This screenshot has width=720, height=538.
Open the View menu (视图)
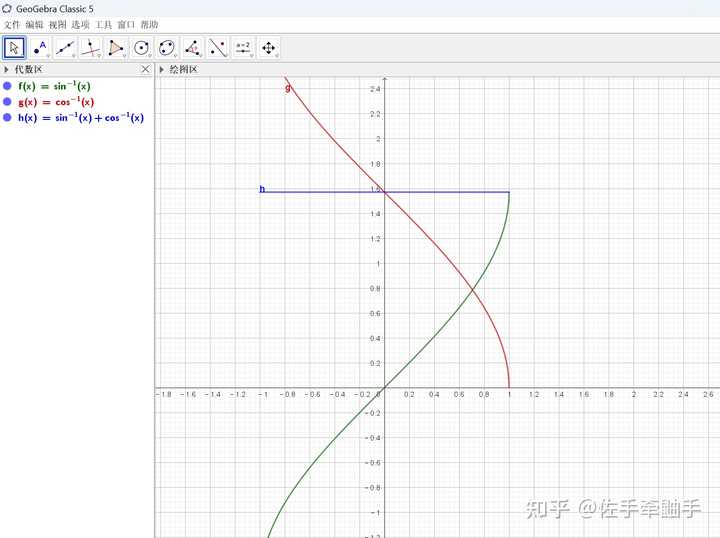point(57,25)
